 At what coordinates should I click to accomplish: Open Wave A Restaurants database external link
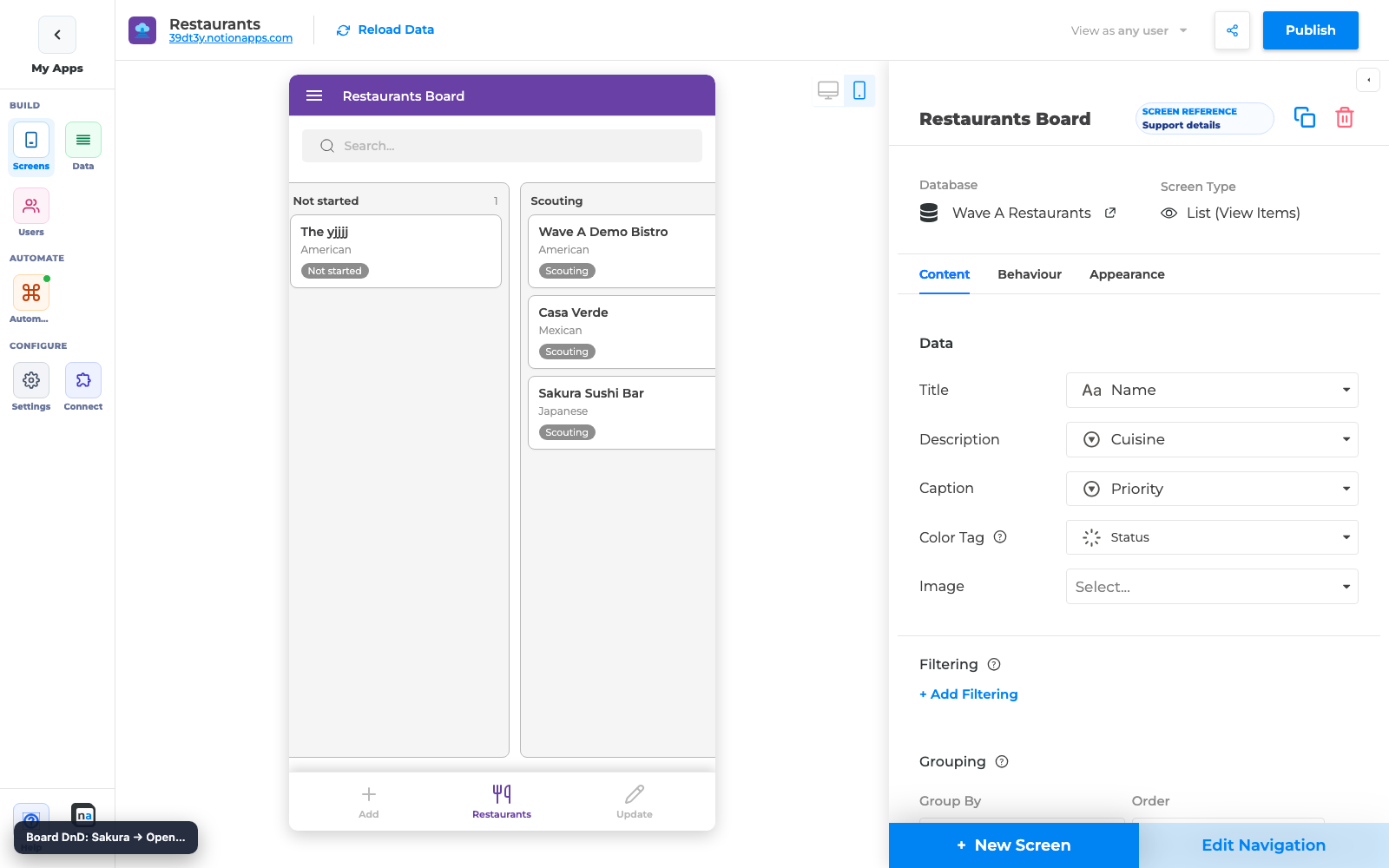(x=1109, y=213)
